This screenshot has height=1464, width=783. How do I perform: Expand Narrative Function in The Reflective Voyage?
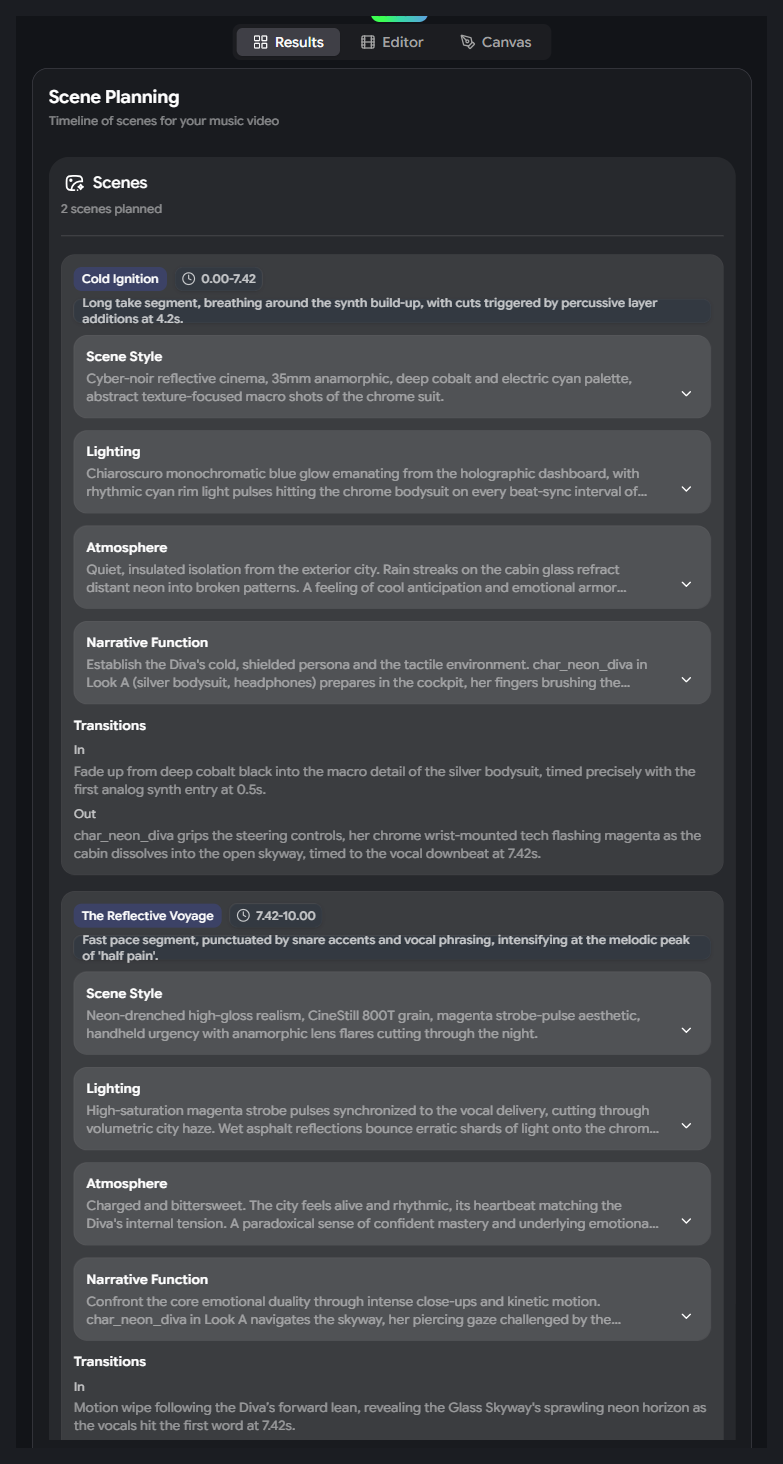click(686, 1317)
